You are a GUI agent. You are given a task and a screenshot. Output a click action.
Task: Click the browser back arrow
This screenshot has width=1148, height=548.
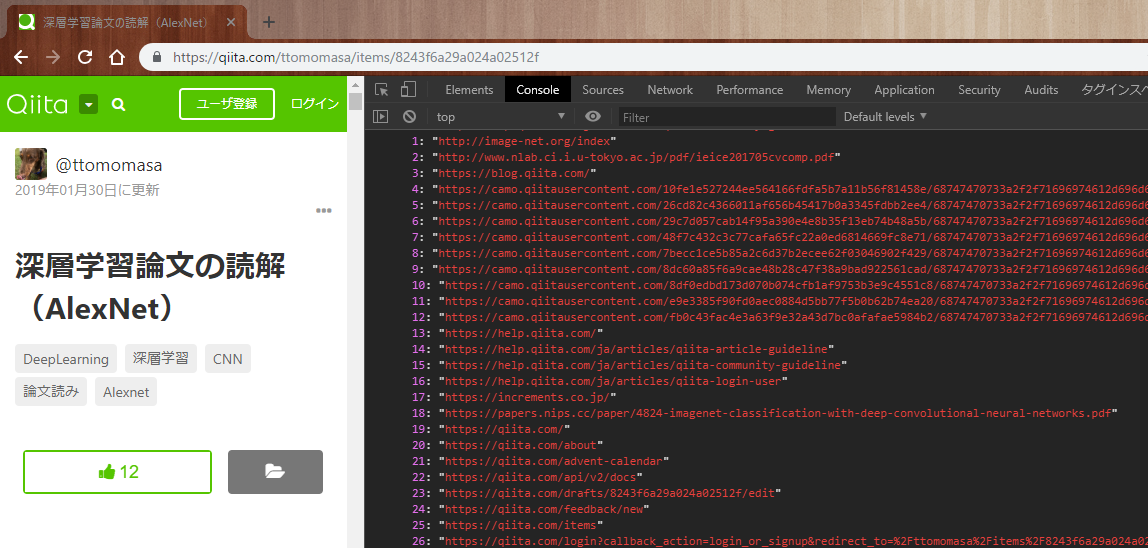pos(20,57)
